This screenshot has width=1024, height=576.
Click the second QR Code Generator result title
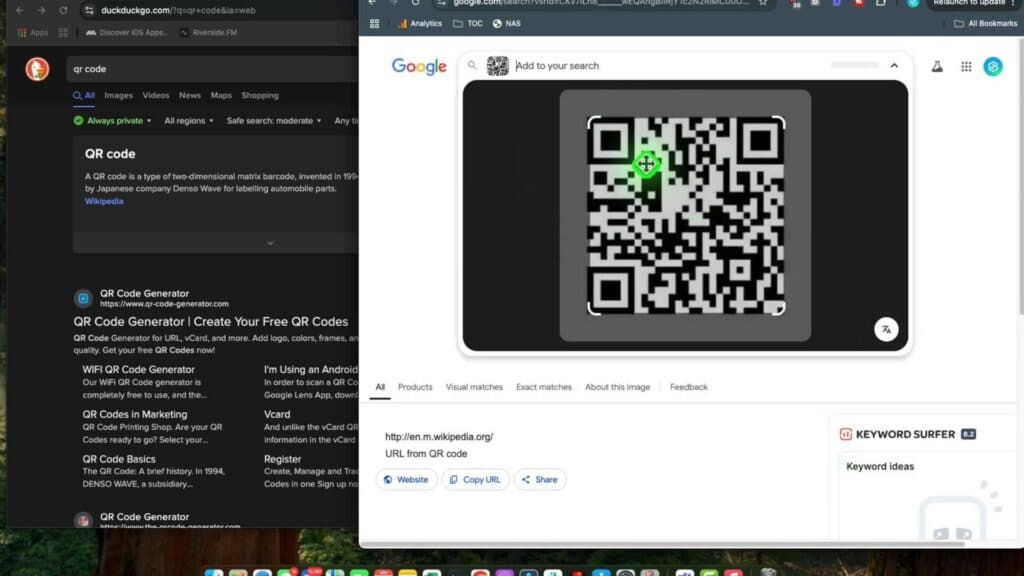coord(144,517)
